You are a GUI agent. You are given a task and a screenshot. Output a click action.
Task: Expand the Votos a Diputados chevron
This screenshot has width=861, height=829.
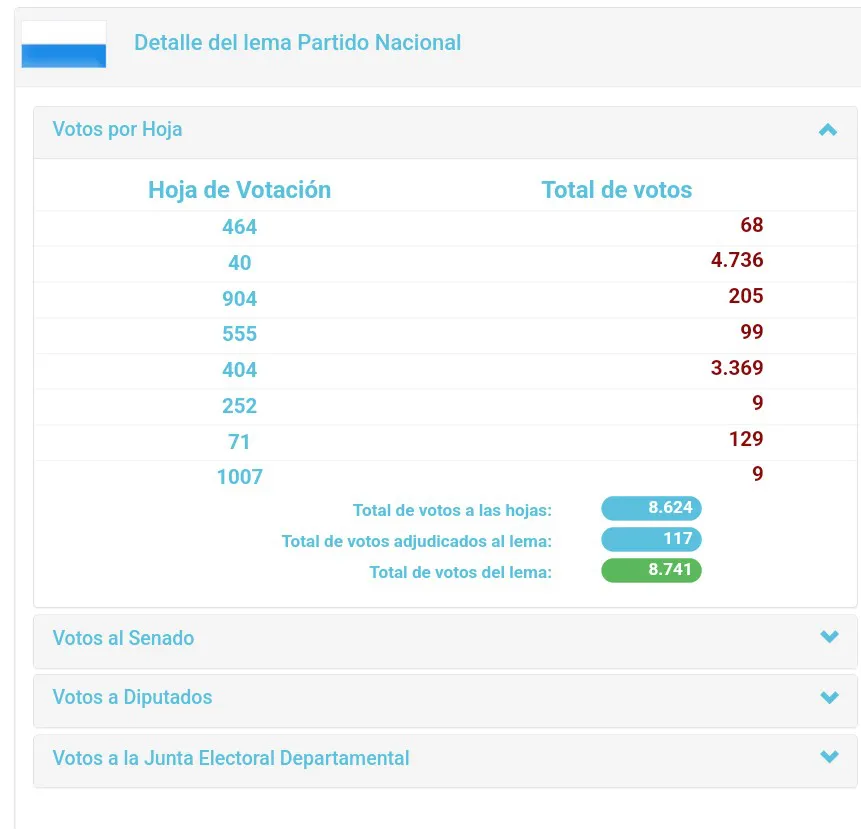(828, 697)
